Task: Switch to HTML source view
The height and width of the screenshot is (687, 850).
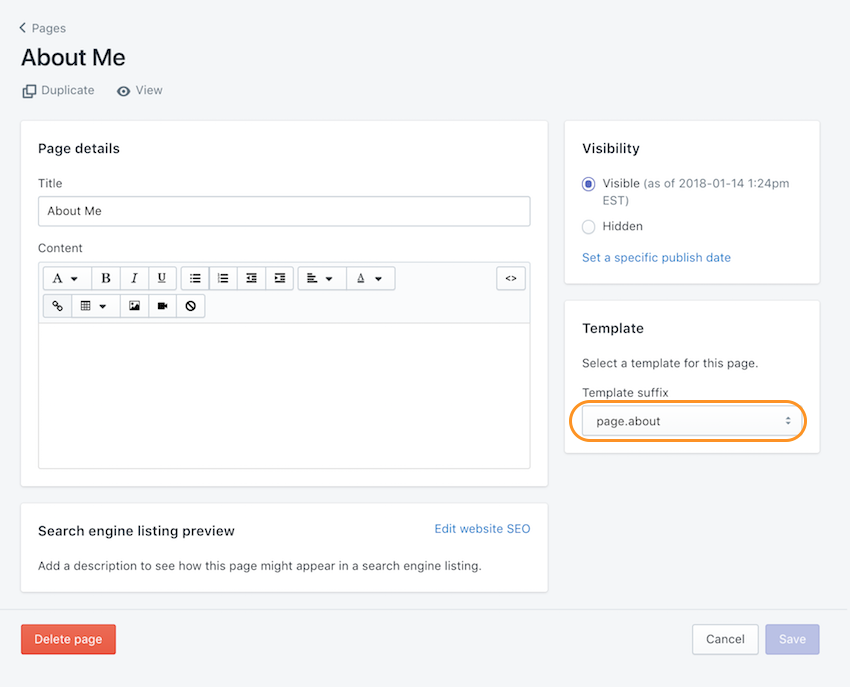Action: tap(510, 278)
